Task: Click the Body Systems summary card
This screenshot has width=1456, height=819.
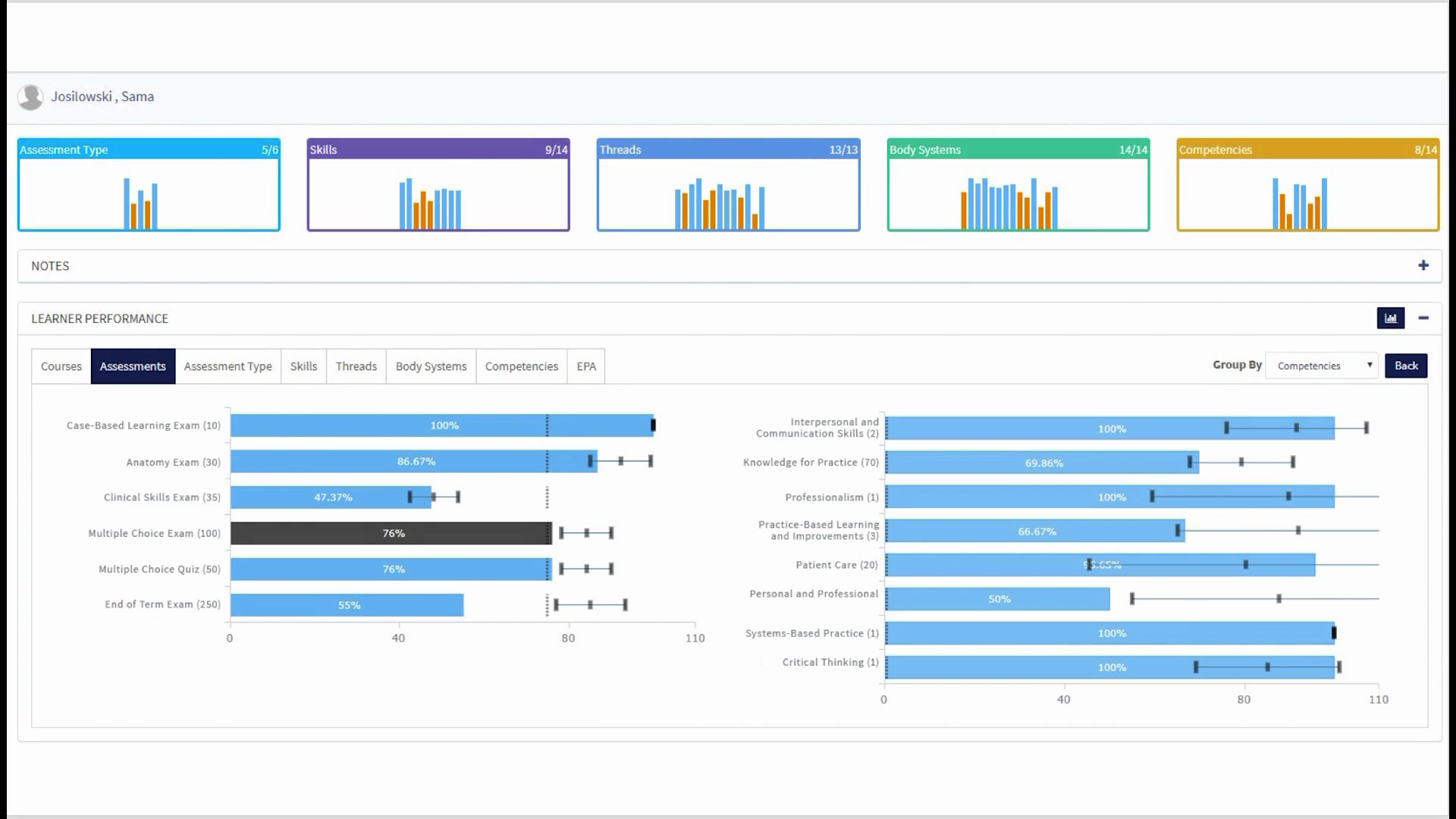Action: 1018,185
